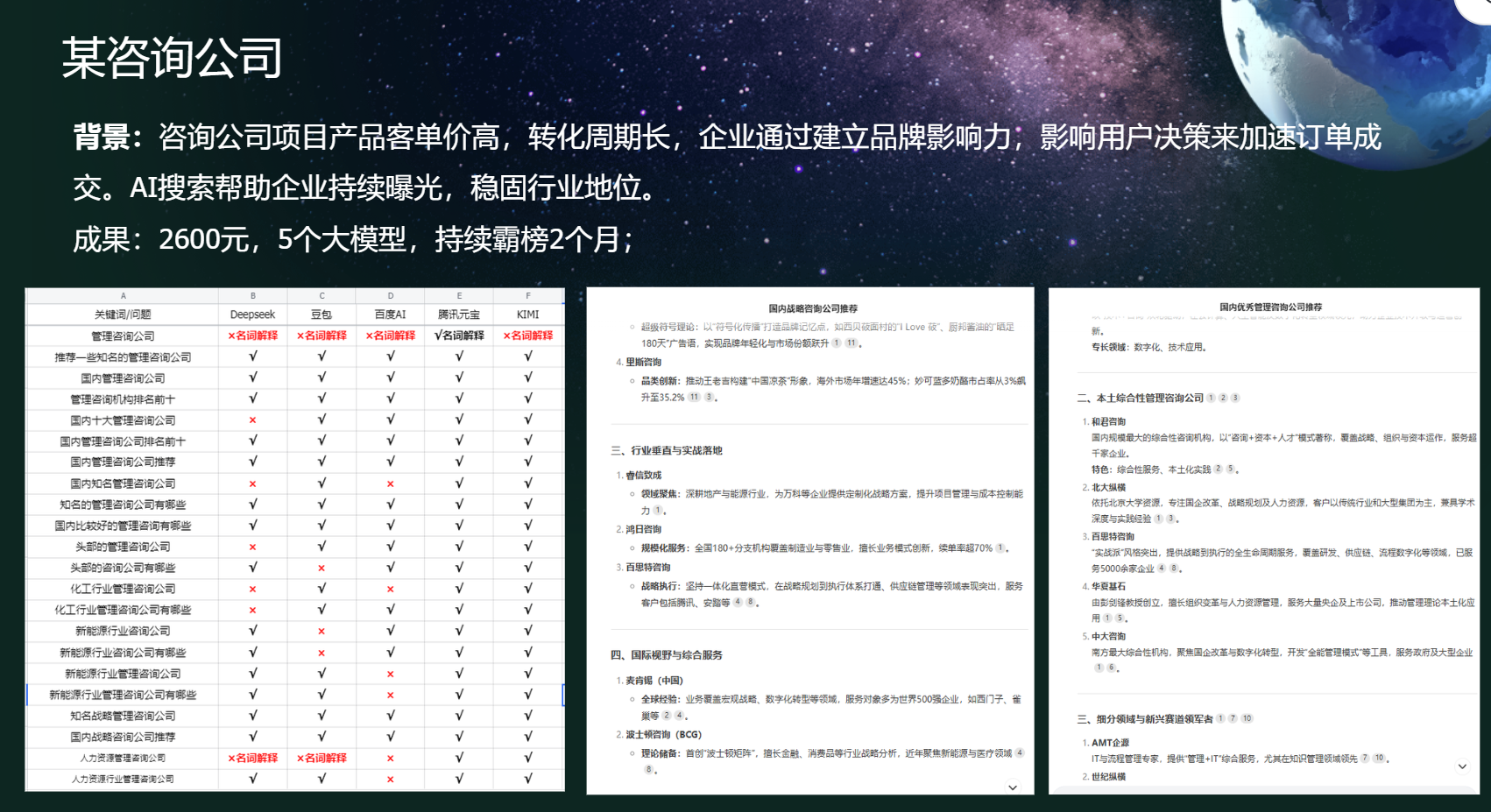Click the 三、细分领域与新兴赛道领军者 heading
Viewport: 1491px width, 812px height.
click(x=1145, y=719)
